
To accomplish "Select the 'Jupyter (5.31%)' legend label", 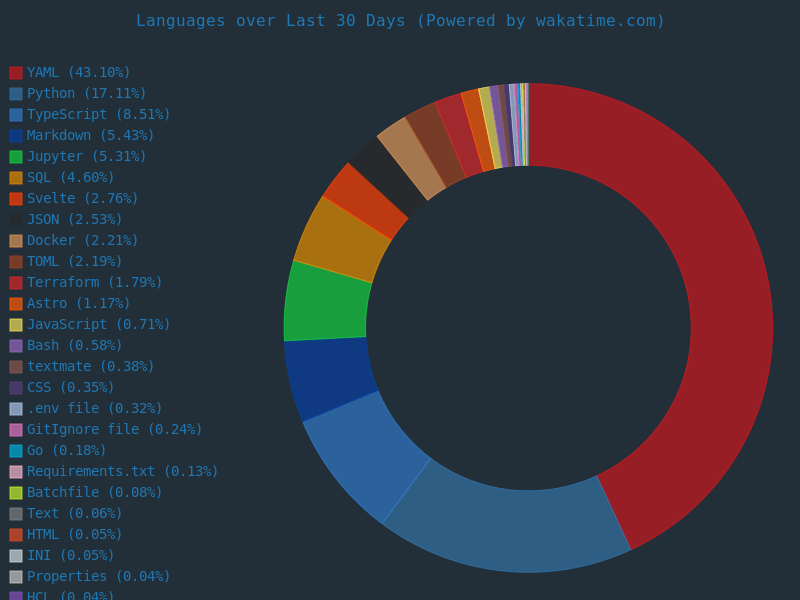I will pyautogui.click(x=87, y=156).
